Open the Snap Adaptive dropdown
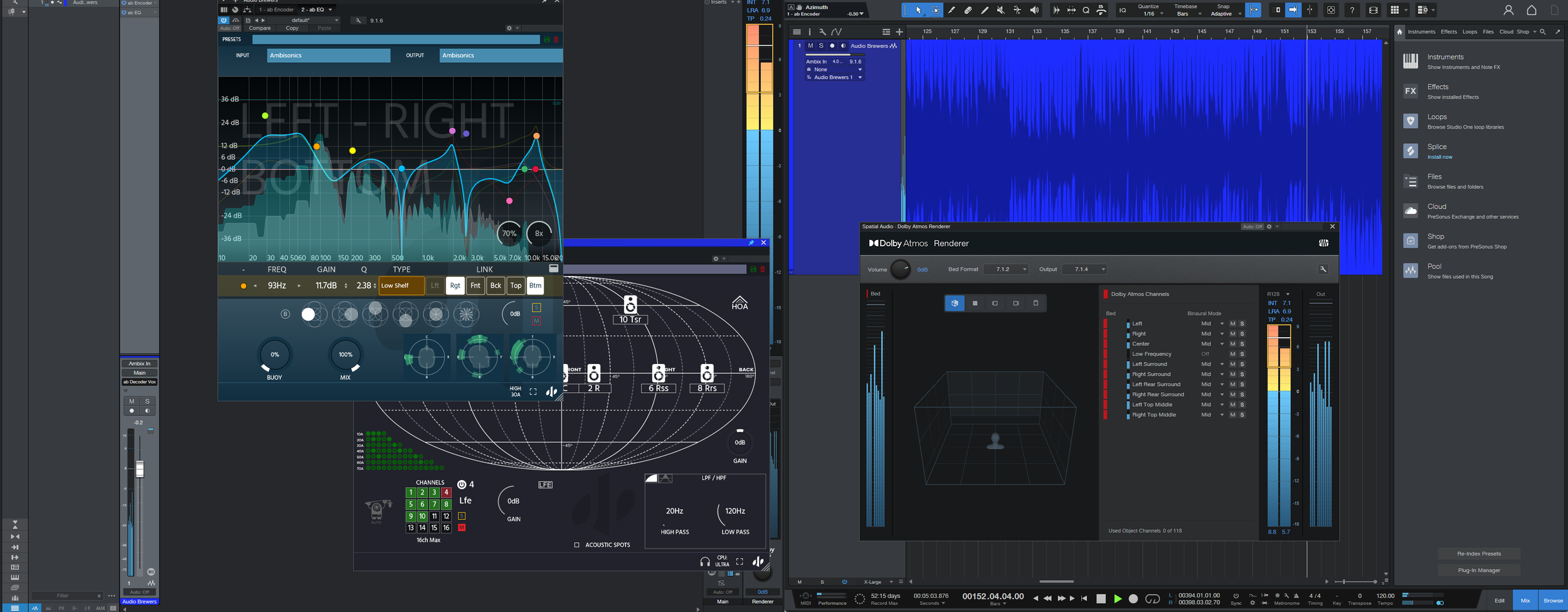 pos(1225,14)
